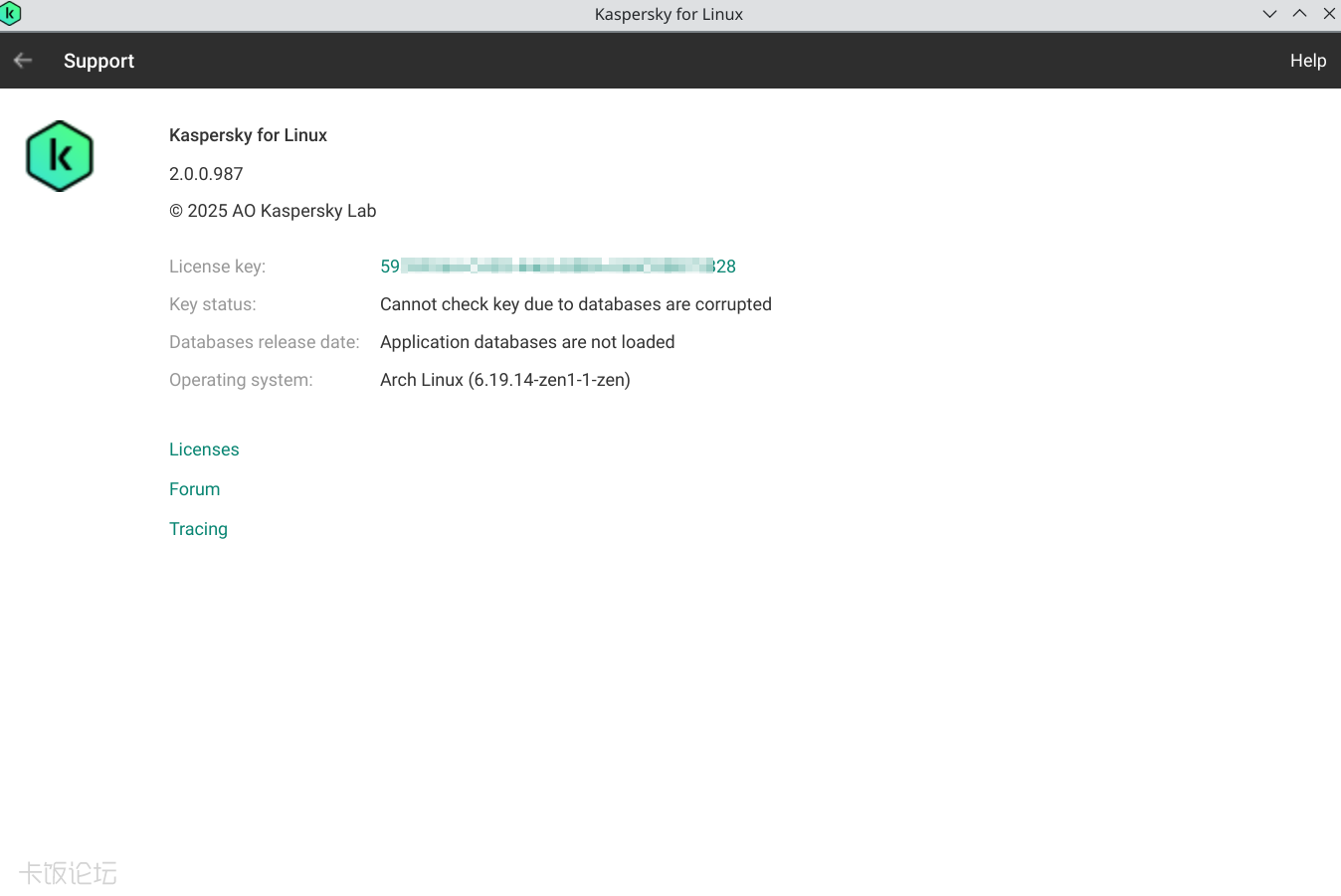Click the large Kaspersky hexagon logo
Screen dimensions: 1341x896
(60, 156)
